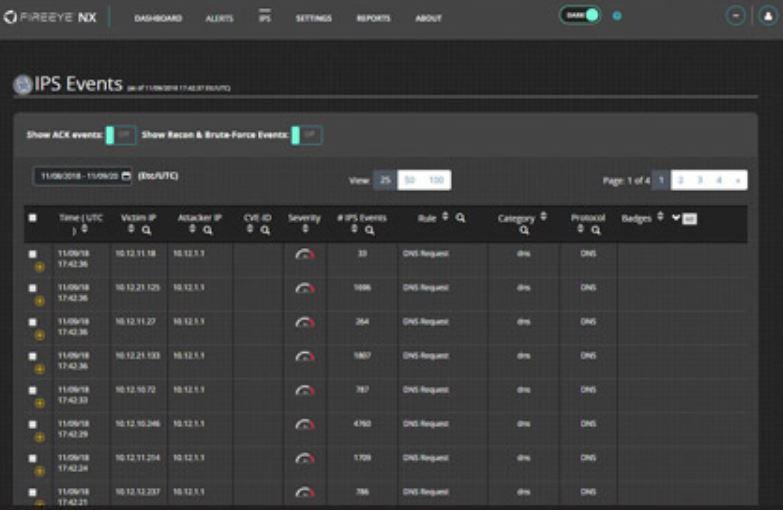
Task: Sort by Severity column
Action: 305,229
